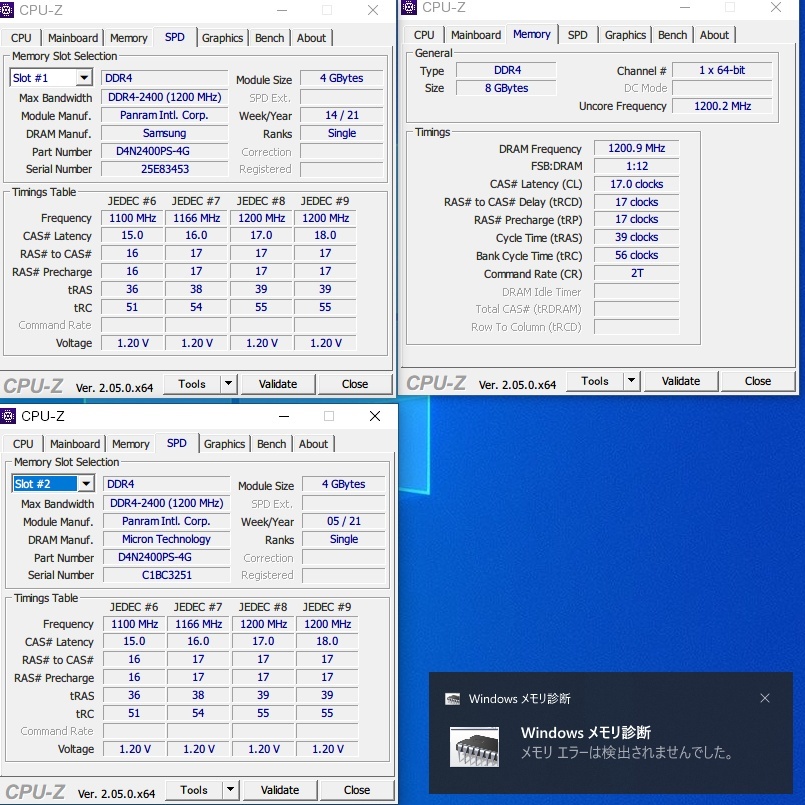Open Slot #1 memory slot dropdown
The width and height of the screenshot is (805, 805).
[x=84, y=78]
